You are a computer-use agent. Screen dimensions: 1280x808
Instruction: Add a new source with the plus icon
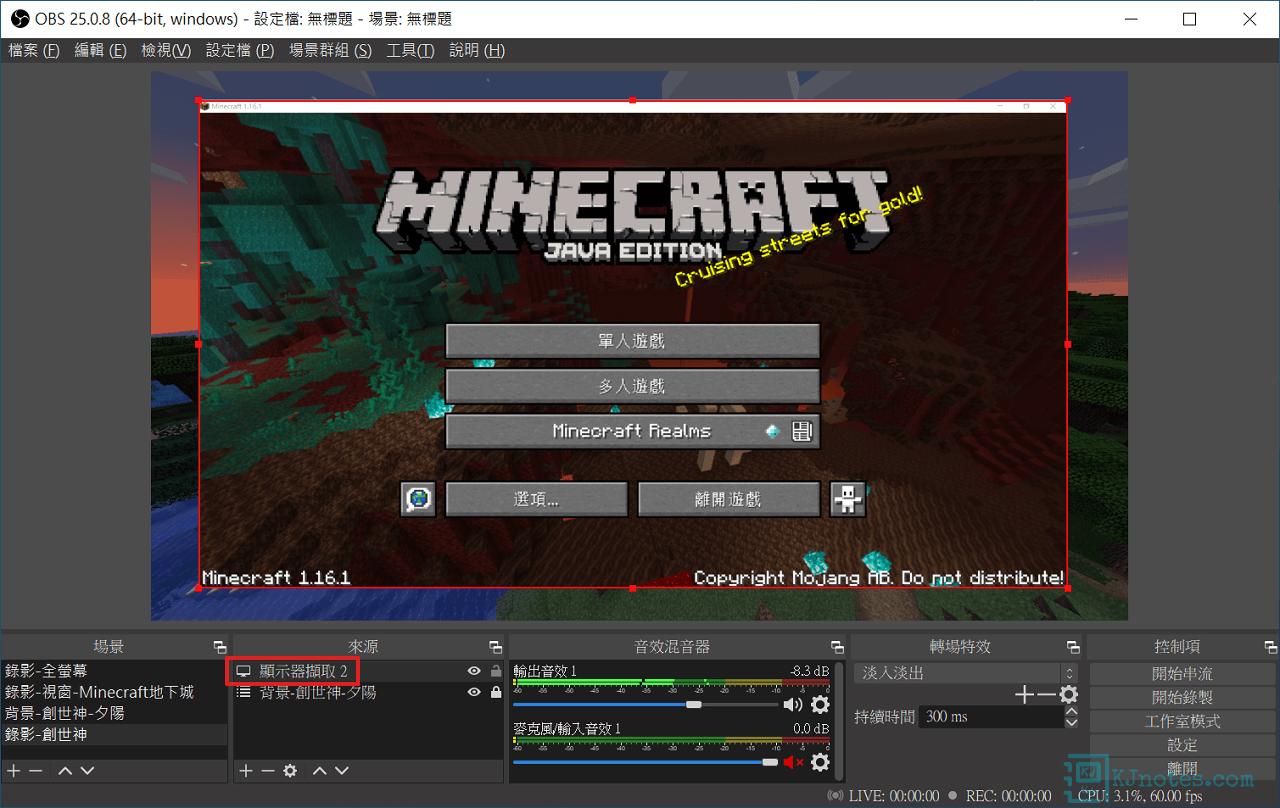(246, 771)
